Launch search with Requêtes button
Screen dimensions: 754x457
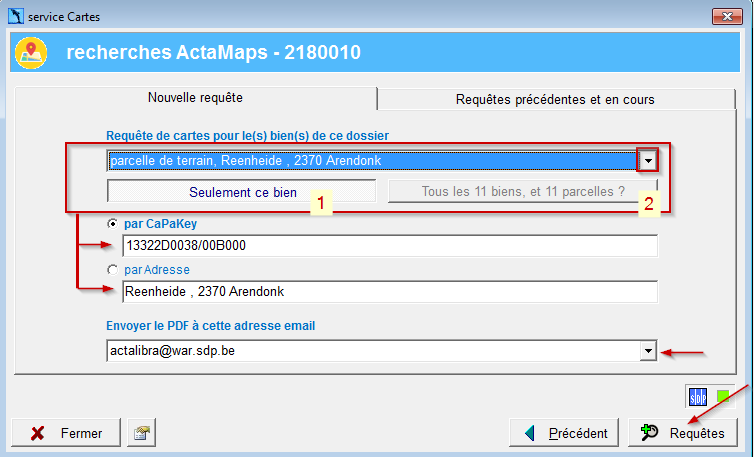point(683,433)
